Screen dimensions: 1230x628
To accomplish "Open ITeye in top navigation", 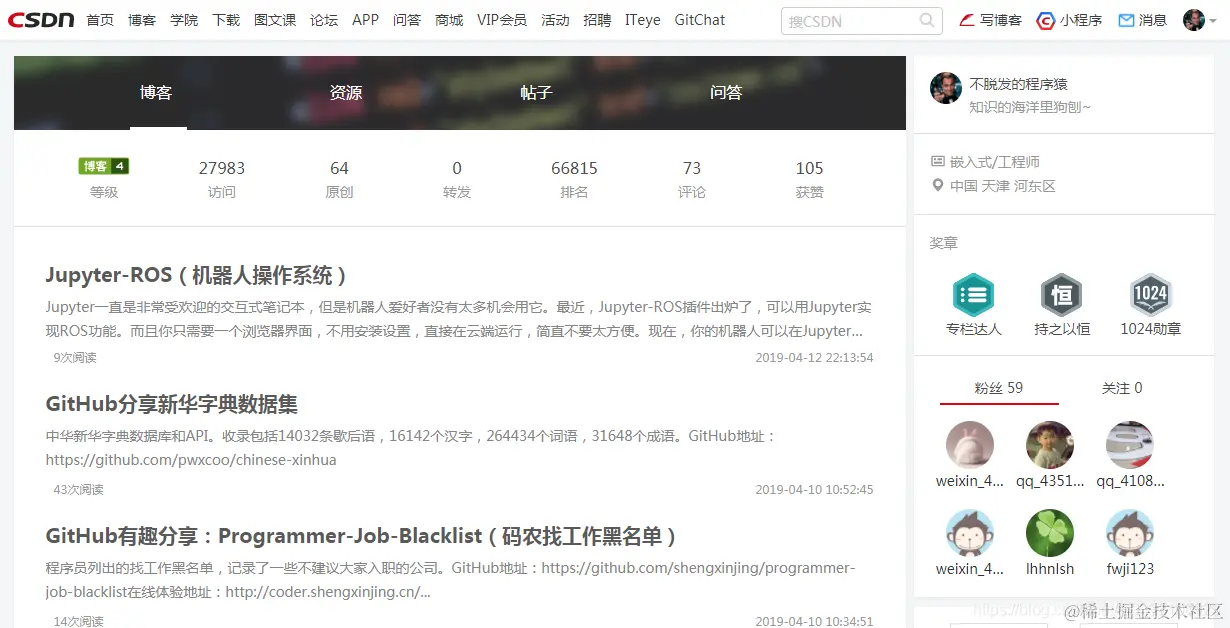I will click(643, 20).
